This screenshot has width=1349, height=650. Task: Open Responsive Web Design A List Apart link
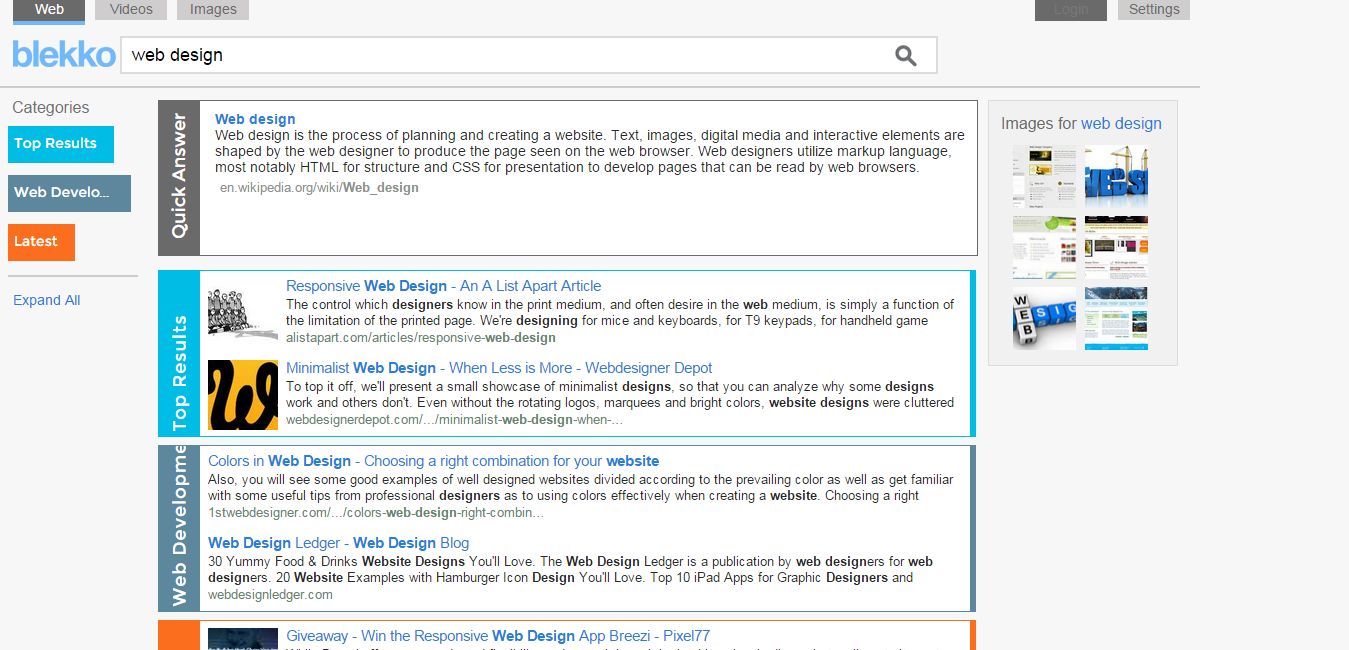[x=444, y=286]
